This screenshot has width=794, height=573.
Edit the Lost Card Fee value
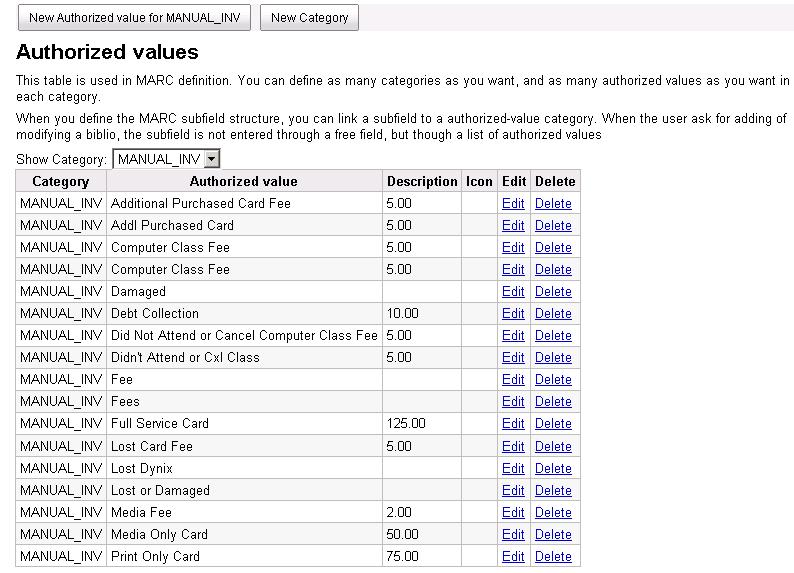[513, 446]
